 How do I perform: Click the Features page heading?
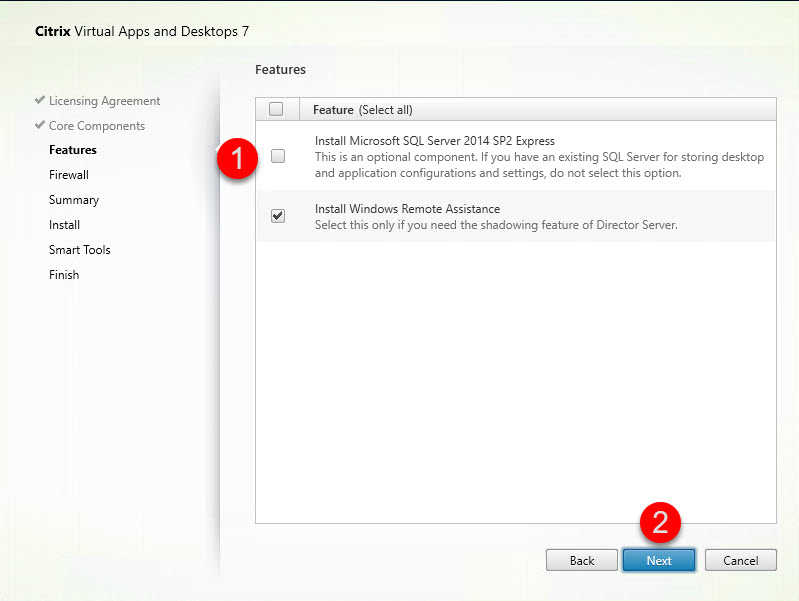(x=280, y=69)
